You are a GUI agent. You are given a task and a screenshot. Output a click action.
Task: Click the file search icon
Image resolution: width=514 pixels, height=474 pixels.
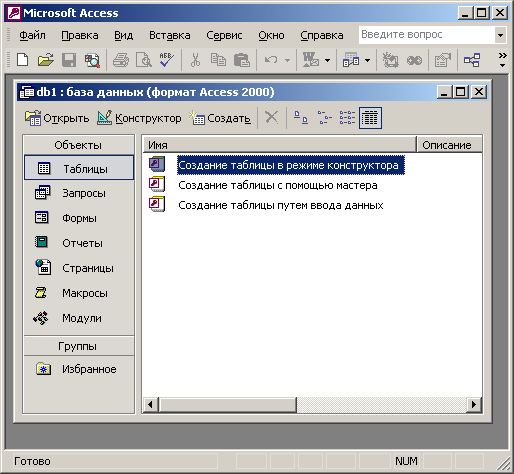92,60
